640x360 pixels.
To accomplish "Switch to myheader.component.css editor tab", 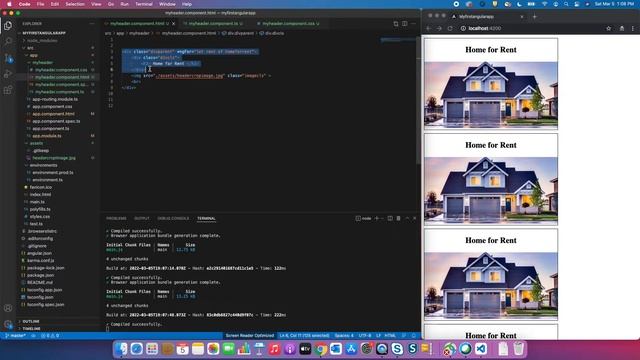I will (x=288, y=24).
